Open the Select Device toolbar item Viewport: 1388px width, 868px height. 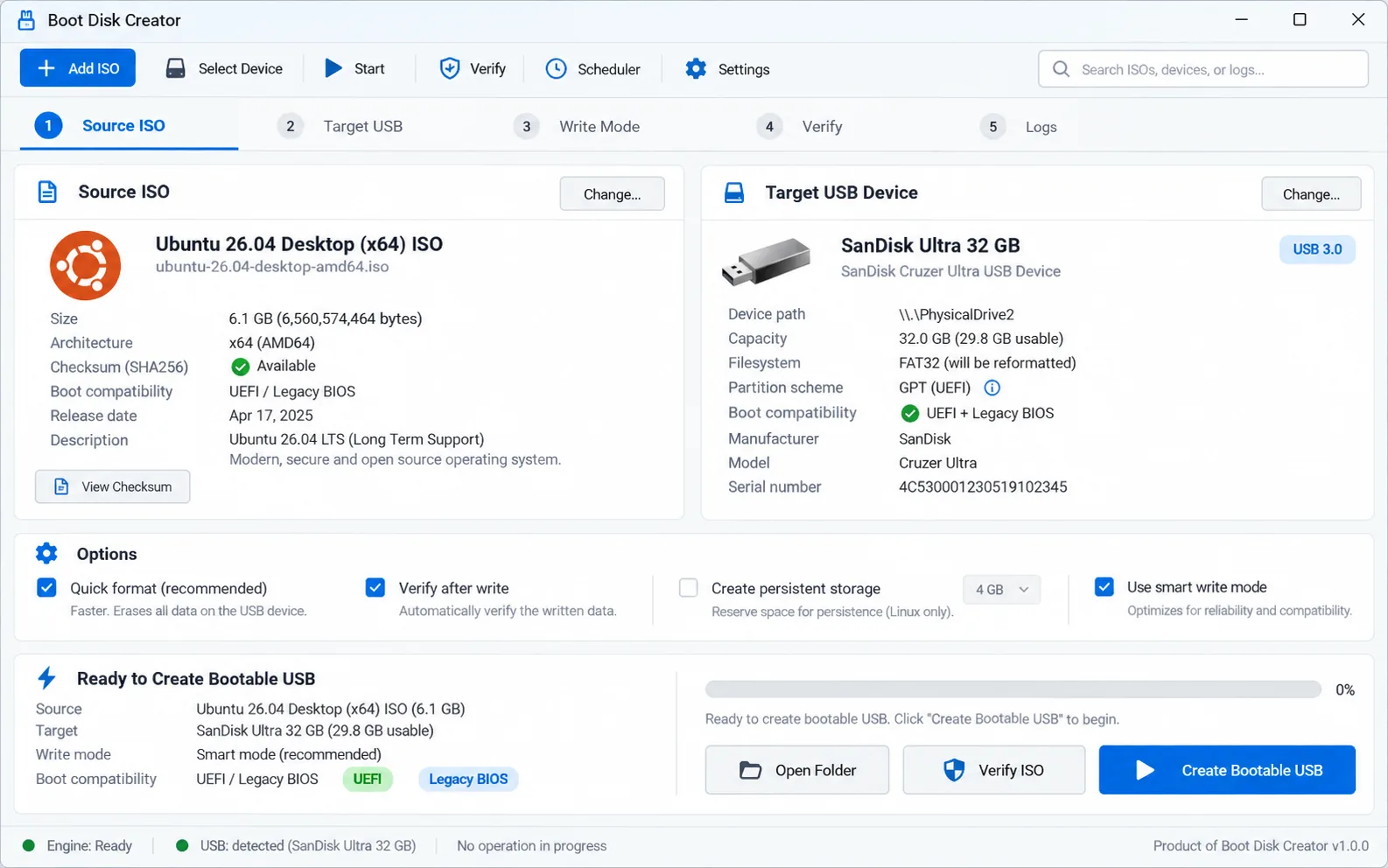(224, 68)
